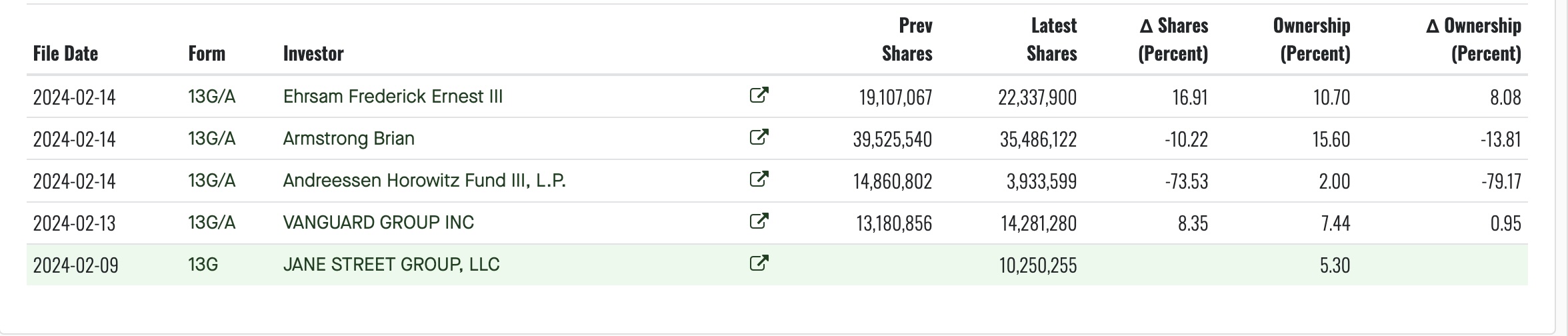Sort table by Form column header
Screen dimensions: 1568x336
pyautogui.click(x=207, y=53)
